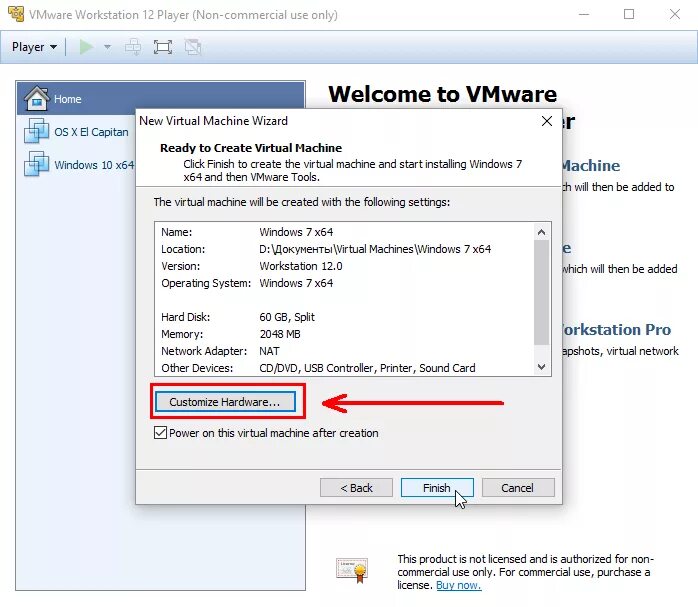Screen dimensions: 698x607
Task: Click the '2048 MB' memory value
Action: [x=280, y=334]
